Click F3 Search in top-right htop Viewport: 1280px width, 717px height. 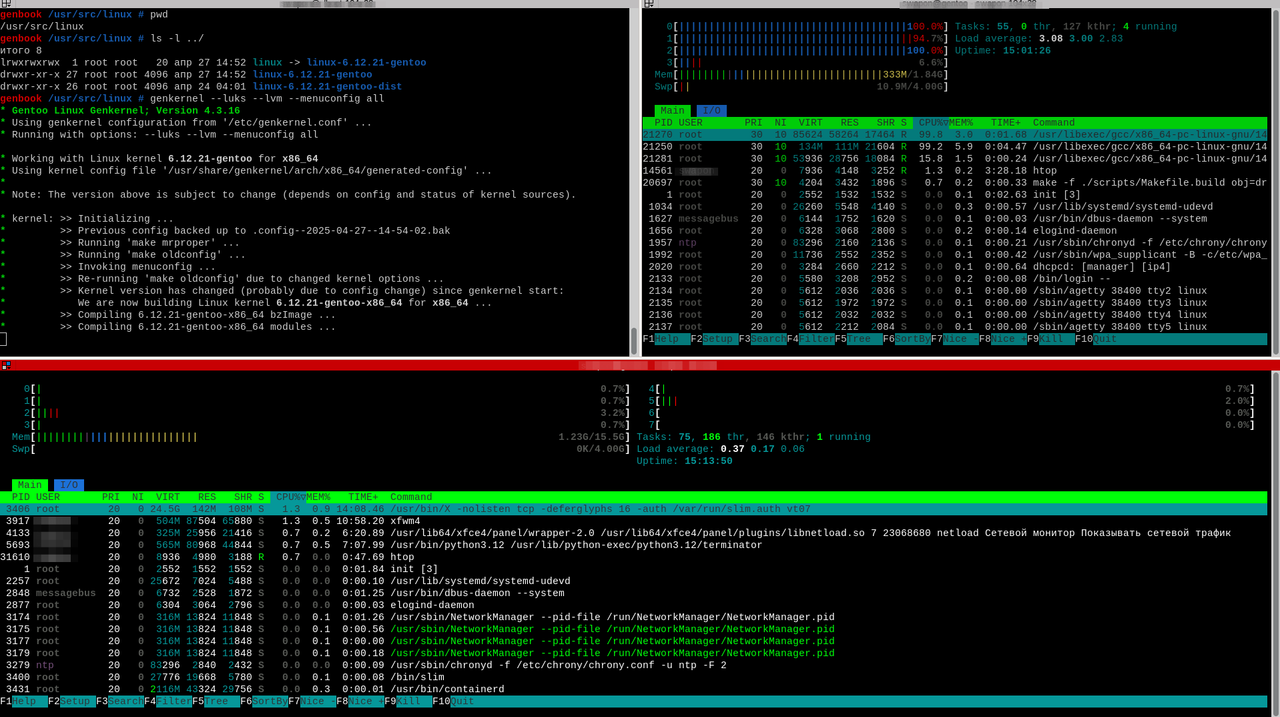click(x=762, y=339)
